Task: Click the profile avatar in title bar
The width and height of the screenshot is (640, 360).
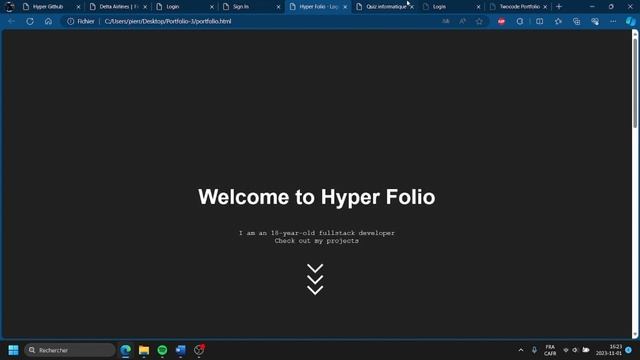Action: [9, 7]
